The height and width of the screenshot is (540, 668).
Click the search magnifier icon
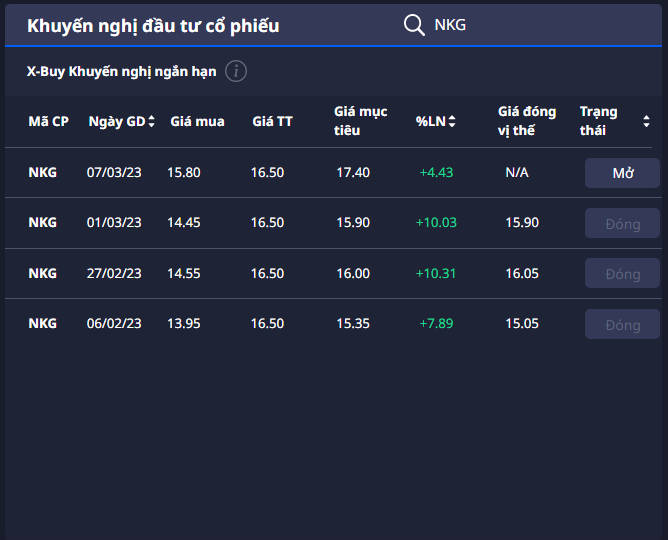[414, 25]
